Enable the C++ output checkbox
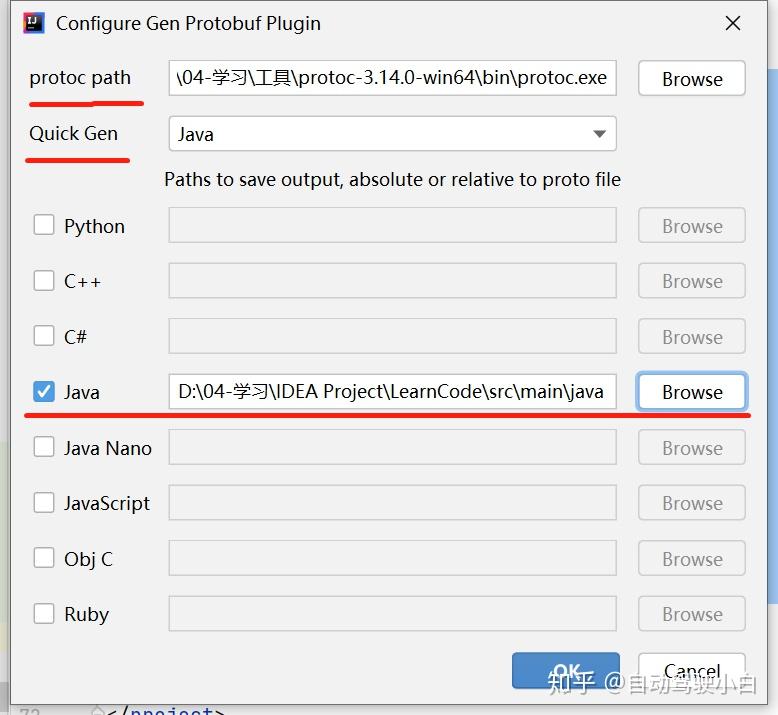778x715 pixels. click(x=44, y=281)
